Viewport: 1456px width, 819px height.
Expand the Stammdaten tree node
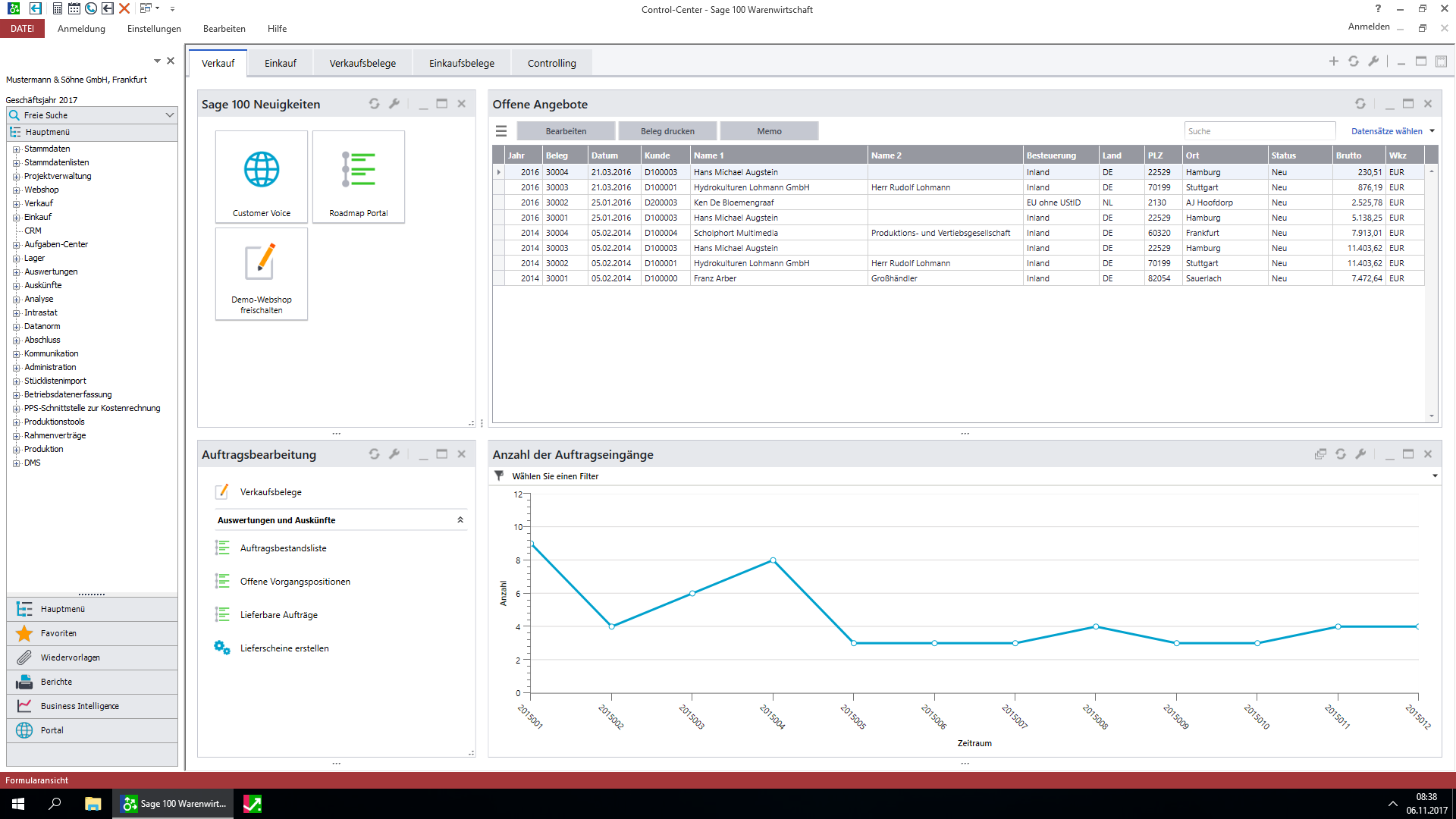point(16,149)
